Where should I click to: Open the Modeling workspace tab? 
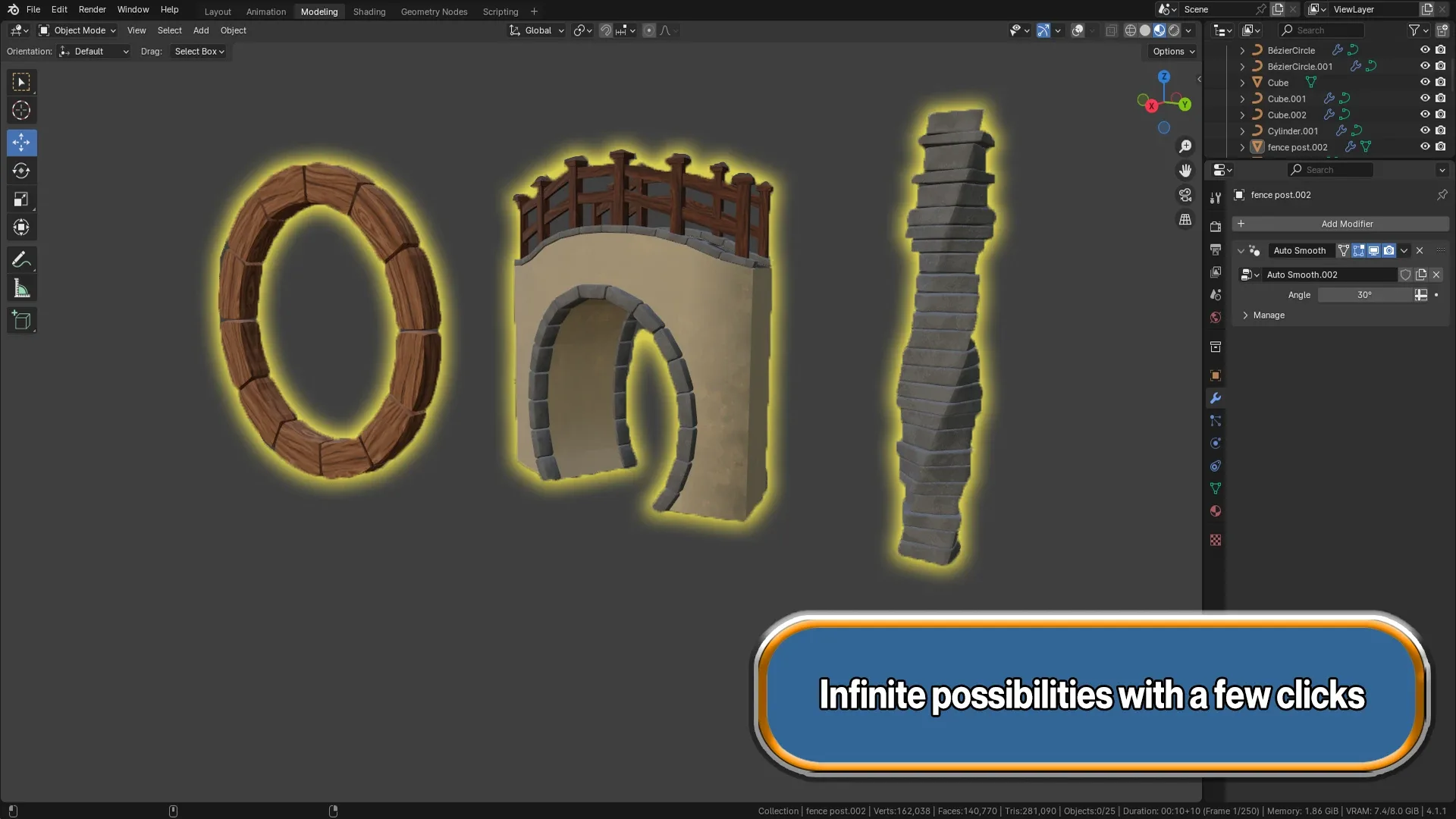(x=318, y=11)
